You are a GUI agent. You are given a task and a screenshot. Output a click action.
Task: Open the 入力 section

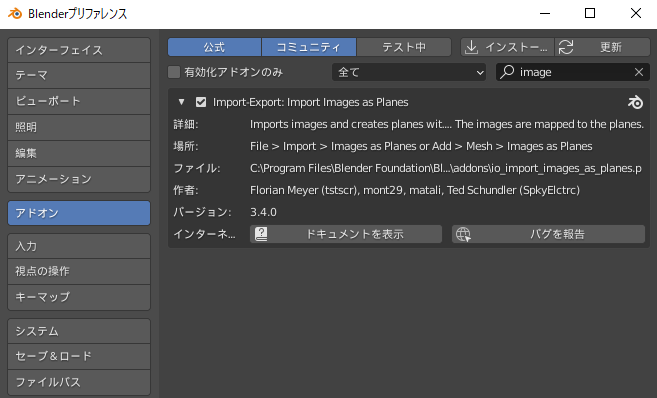click(x=79, y=246)
